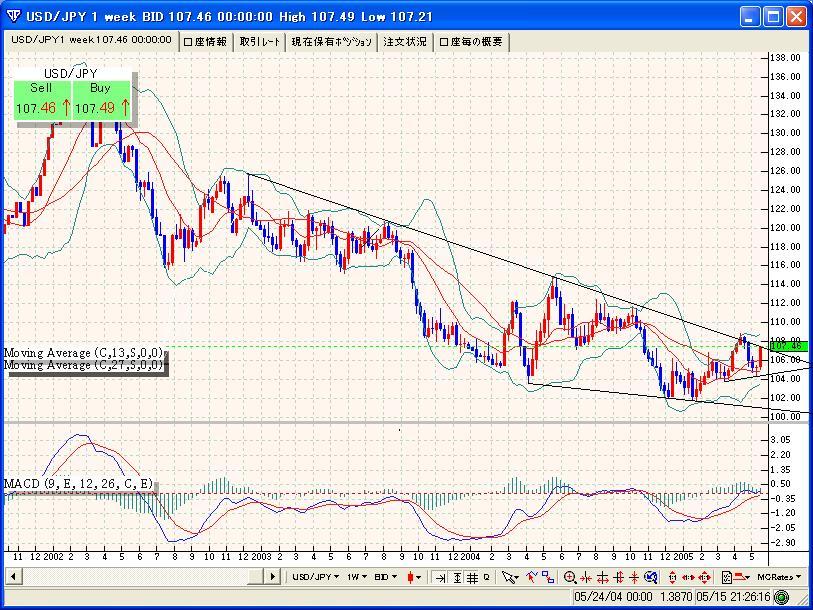Open the BID price type dropdown
Viewport: 813px width, 610px height.
coord(388,577)
